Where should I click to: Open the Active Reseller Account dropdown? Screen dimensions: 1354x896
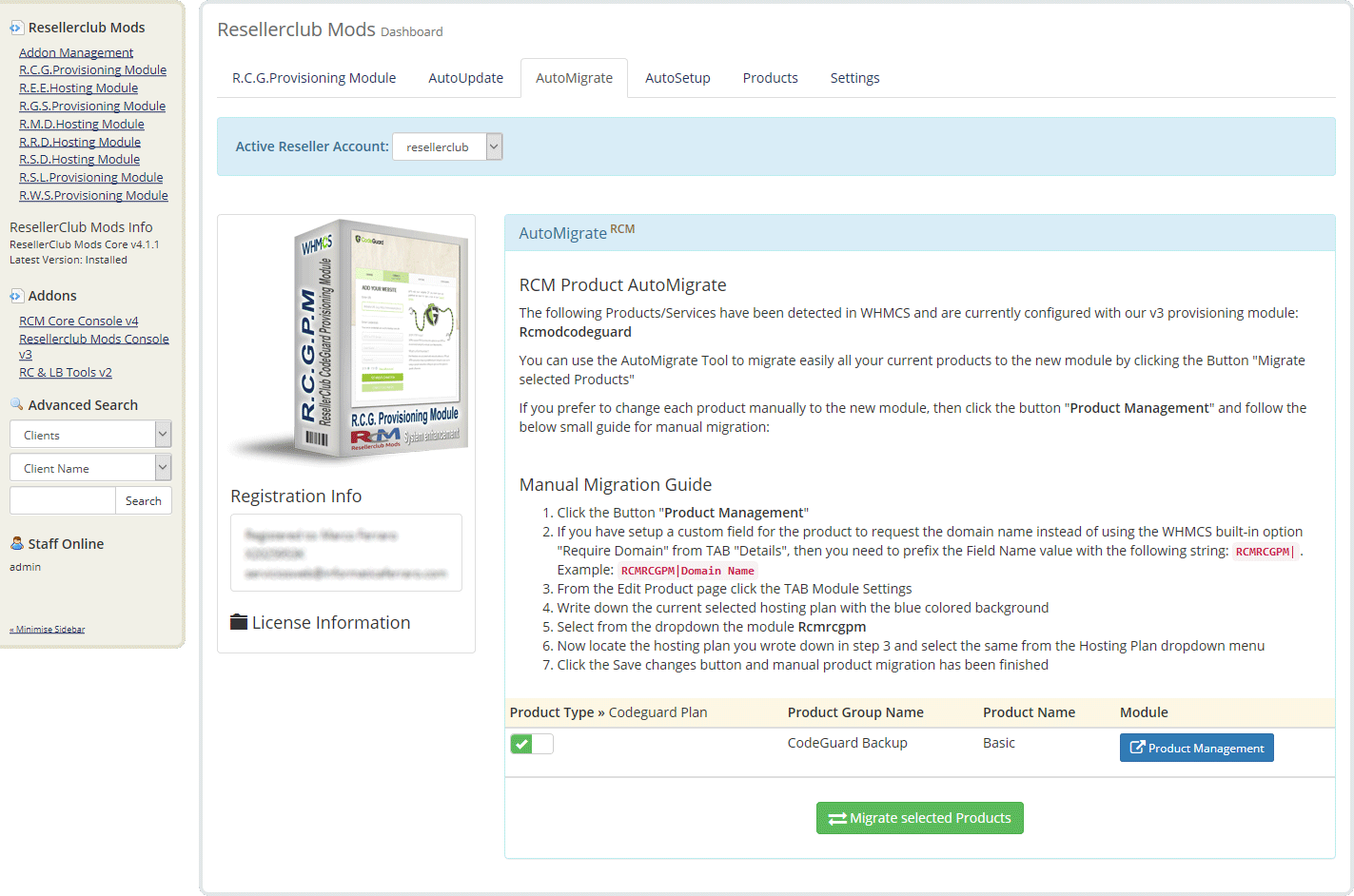click(447, 146)
